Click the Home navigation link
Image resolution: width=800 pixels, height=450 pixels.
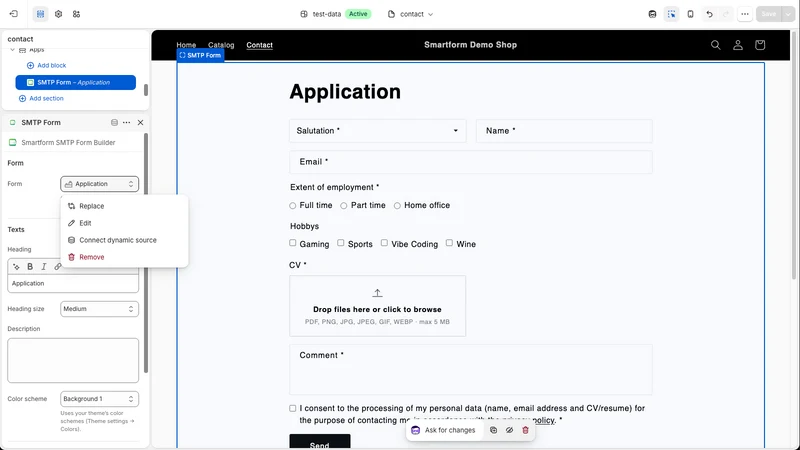click(186, 45)
